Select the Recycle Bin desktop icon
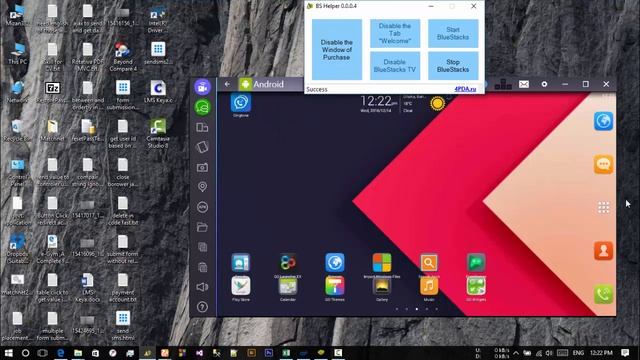 pyautogui.click(x=18, y=131)
